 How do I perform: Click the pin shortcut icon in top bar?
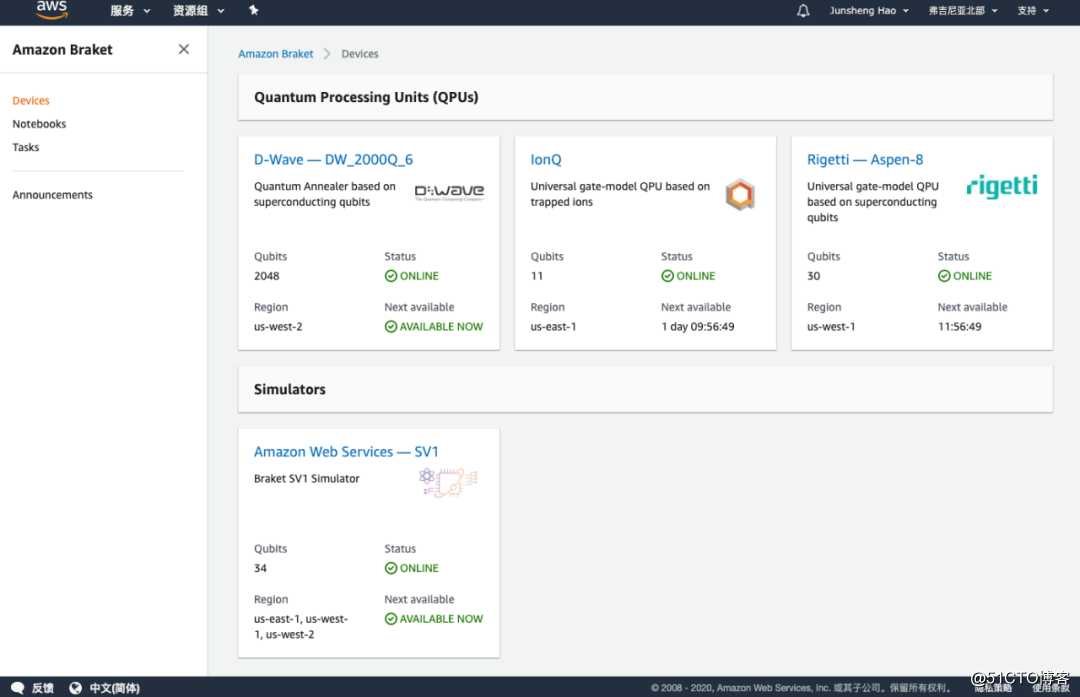253,10
